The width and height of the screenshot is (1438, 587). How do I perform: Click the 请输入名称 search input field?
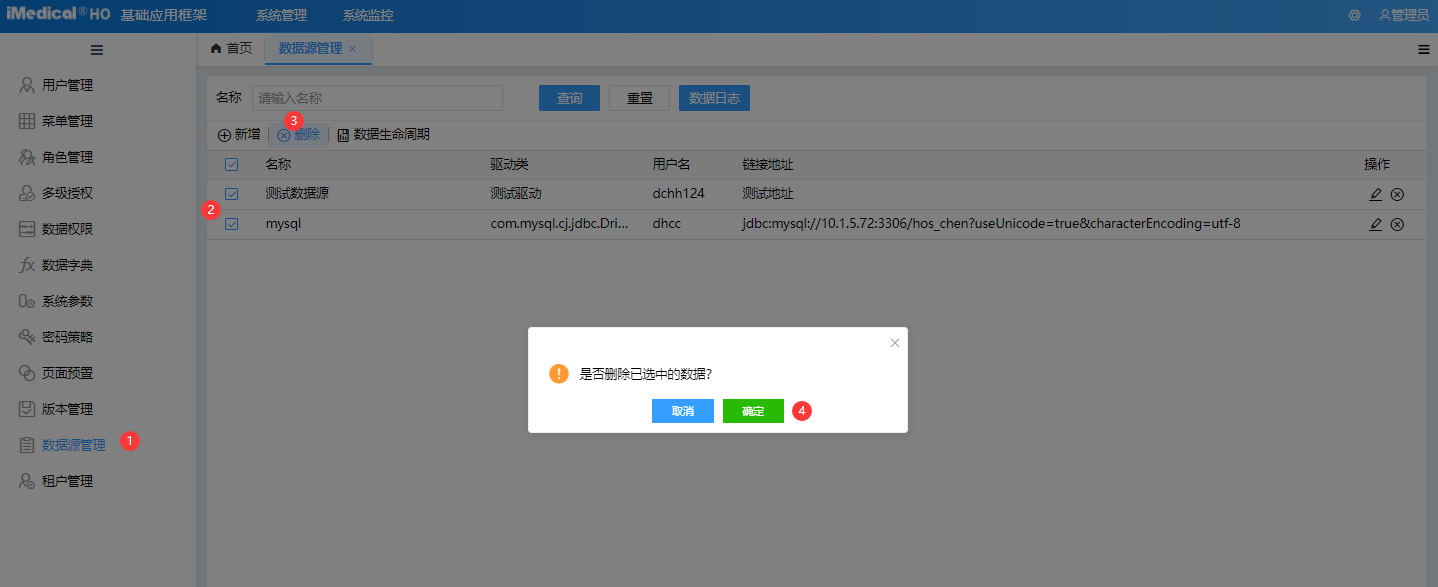coord(377,97)
